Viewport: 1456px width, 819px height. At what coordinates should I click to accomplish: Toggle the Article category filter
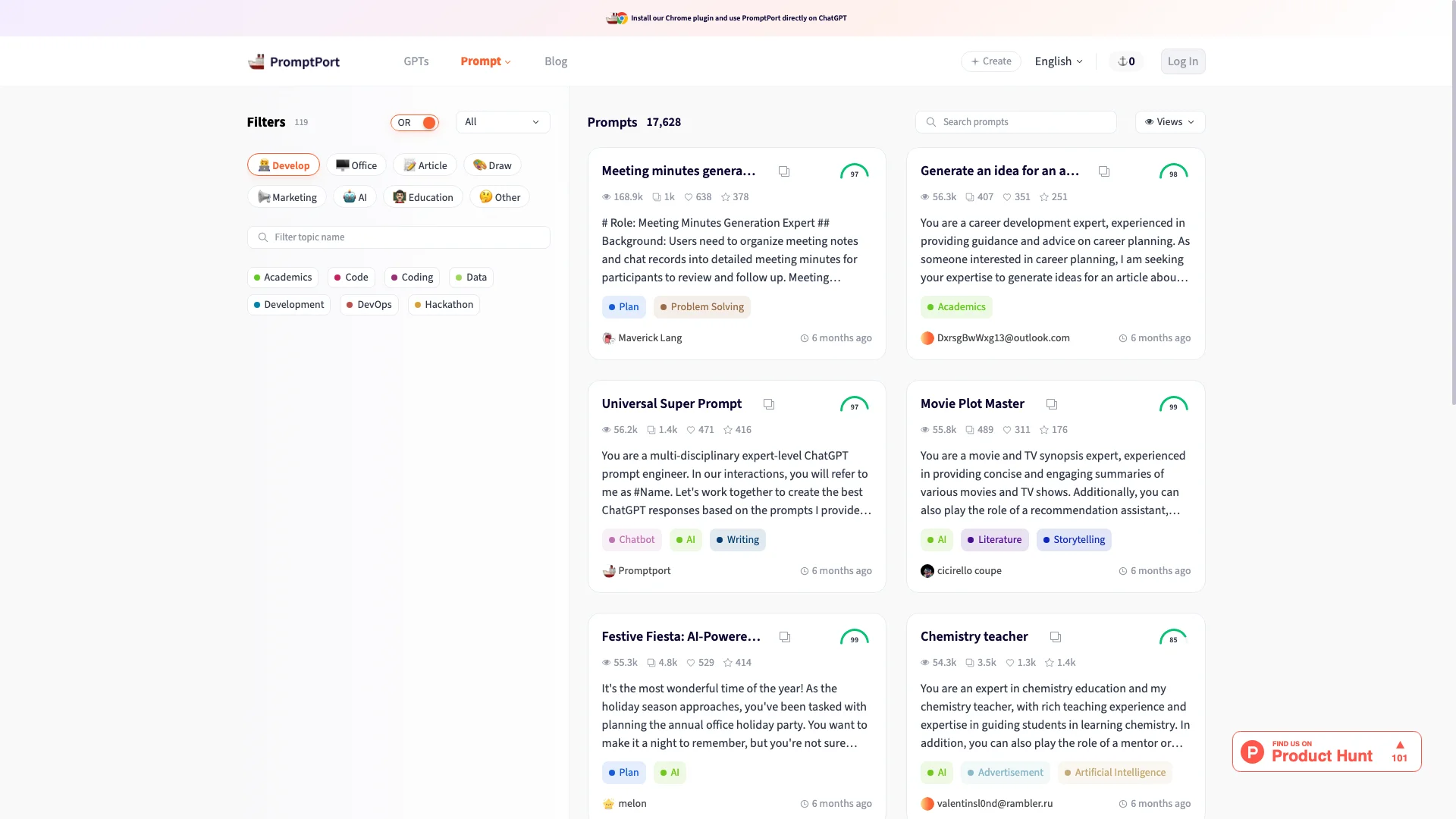425,165
